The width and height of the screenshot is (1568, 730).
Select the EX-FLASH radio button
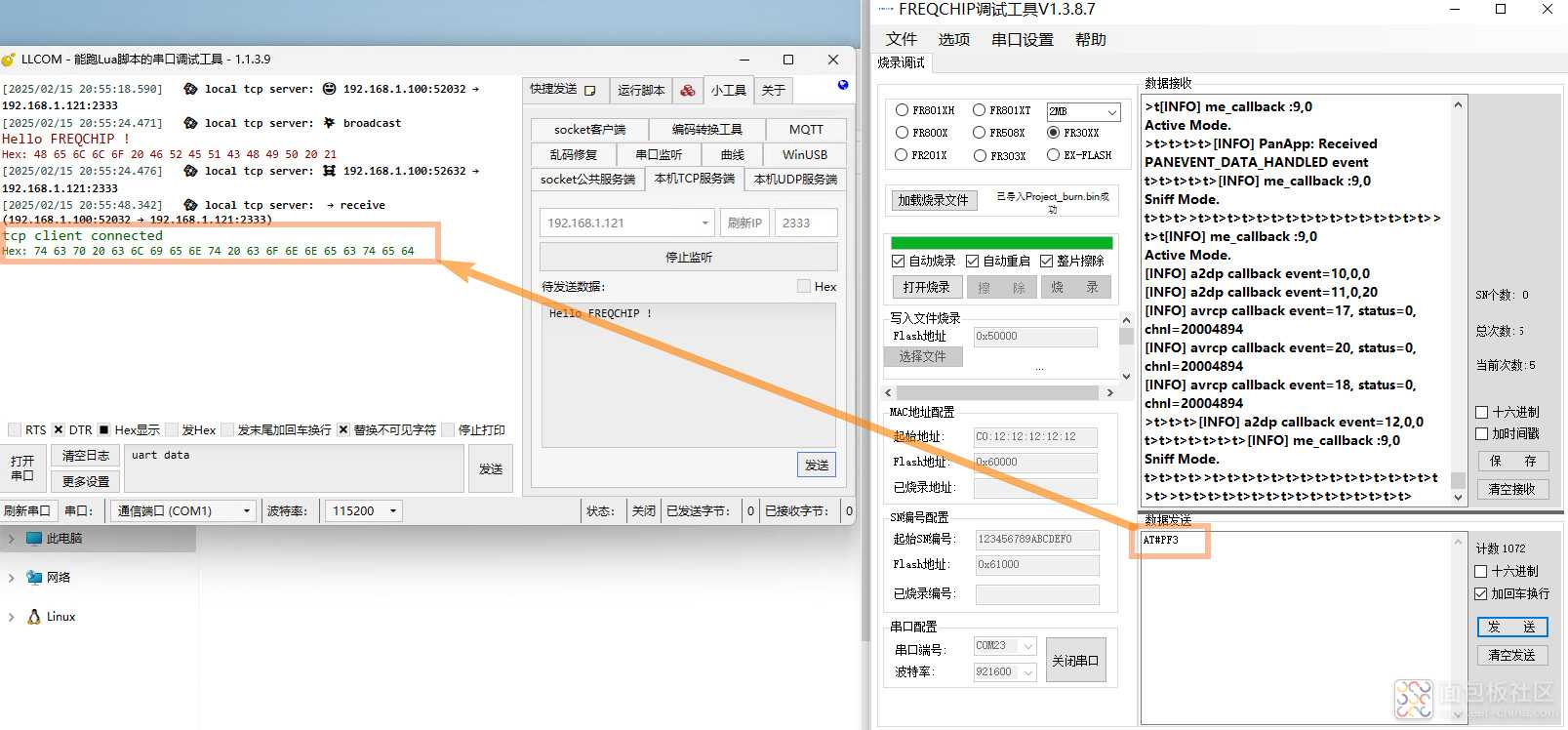[x=1053, y=154]
